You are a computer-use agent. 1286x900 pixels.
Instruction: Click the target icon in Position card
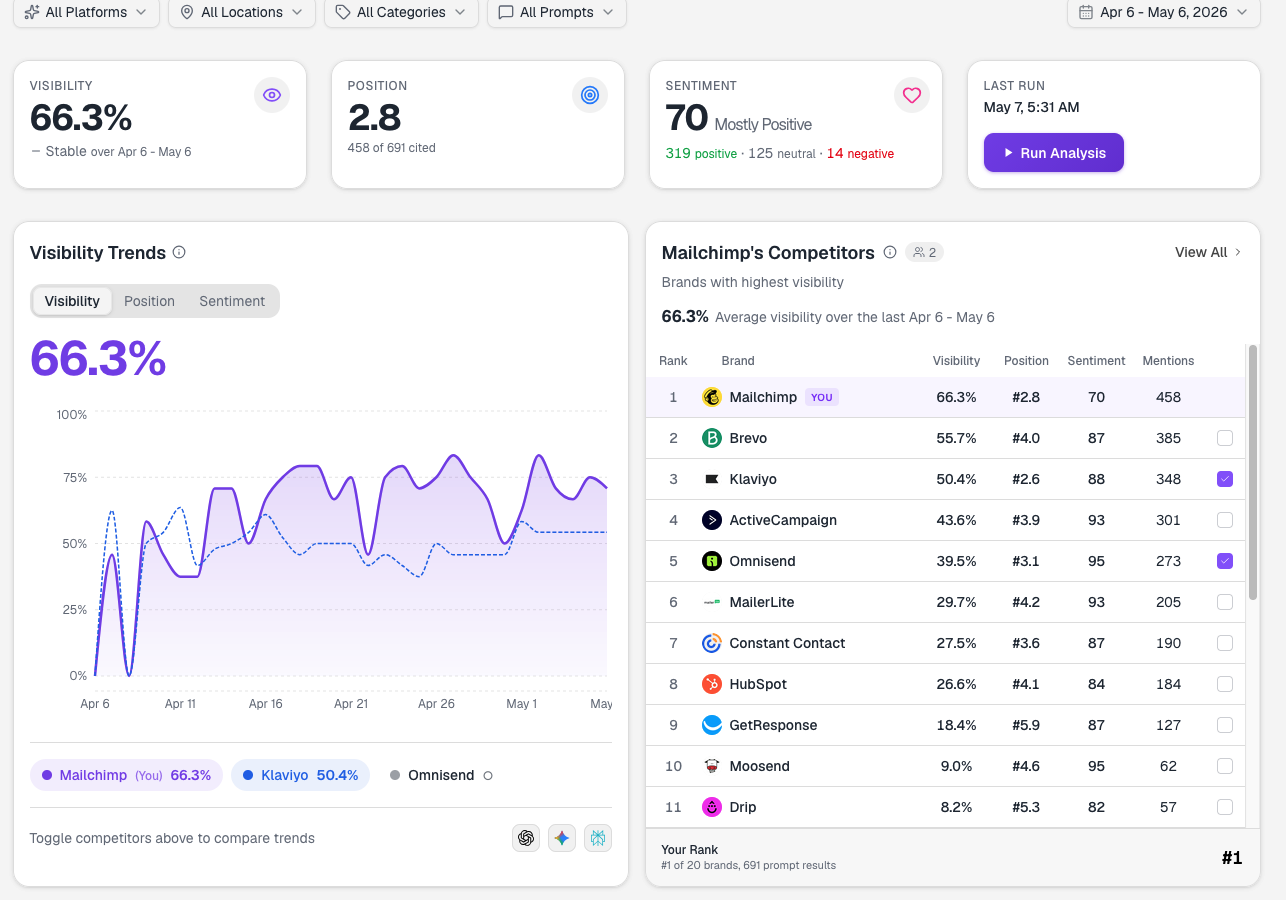coord(590,95)
